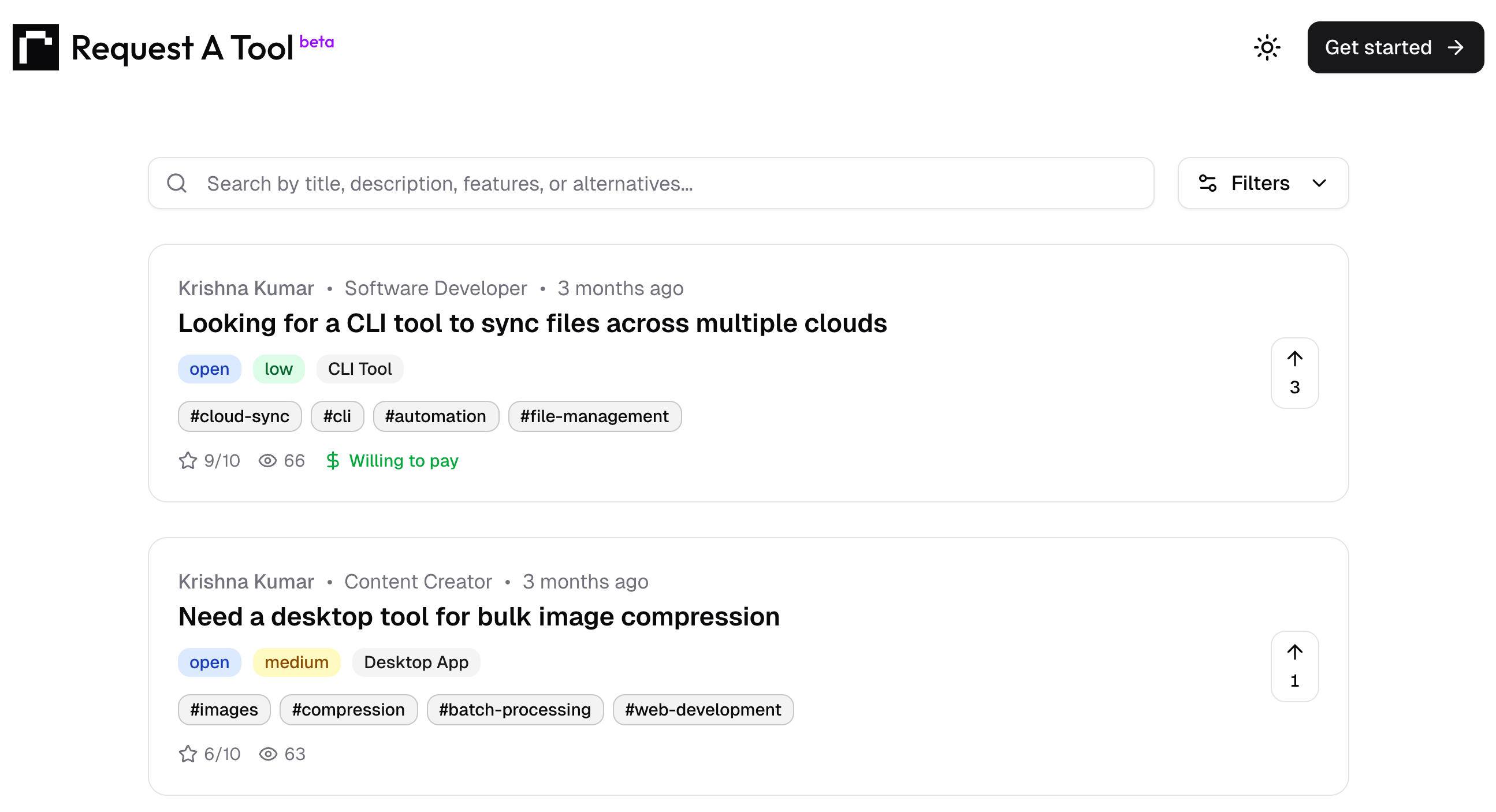Image resolution: width=1496 pixels, height=812 pixels.
Task: Click the star rating icon showing 6/10
Action: click(188, 754)
